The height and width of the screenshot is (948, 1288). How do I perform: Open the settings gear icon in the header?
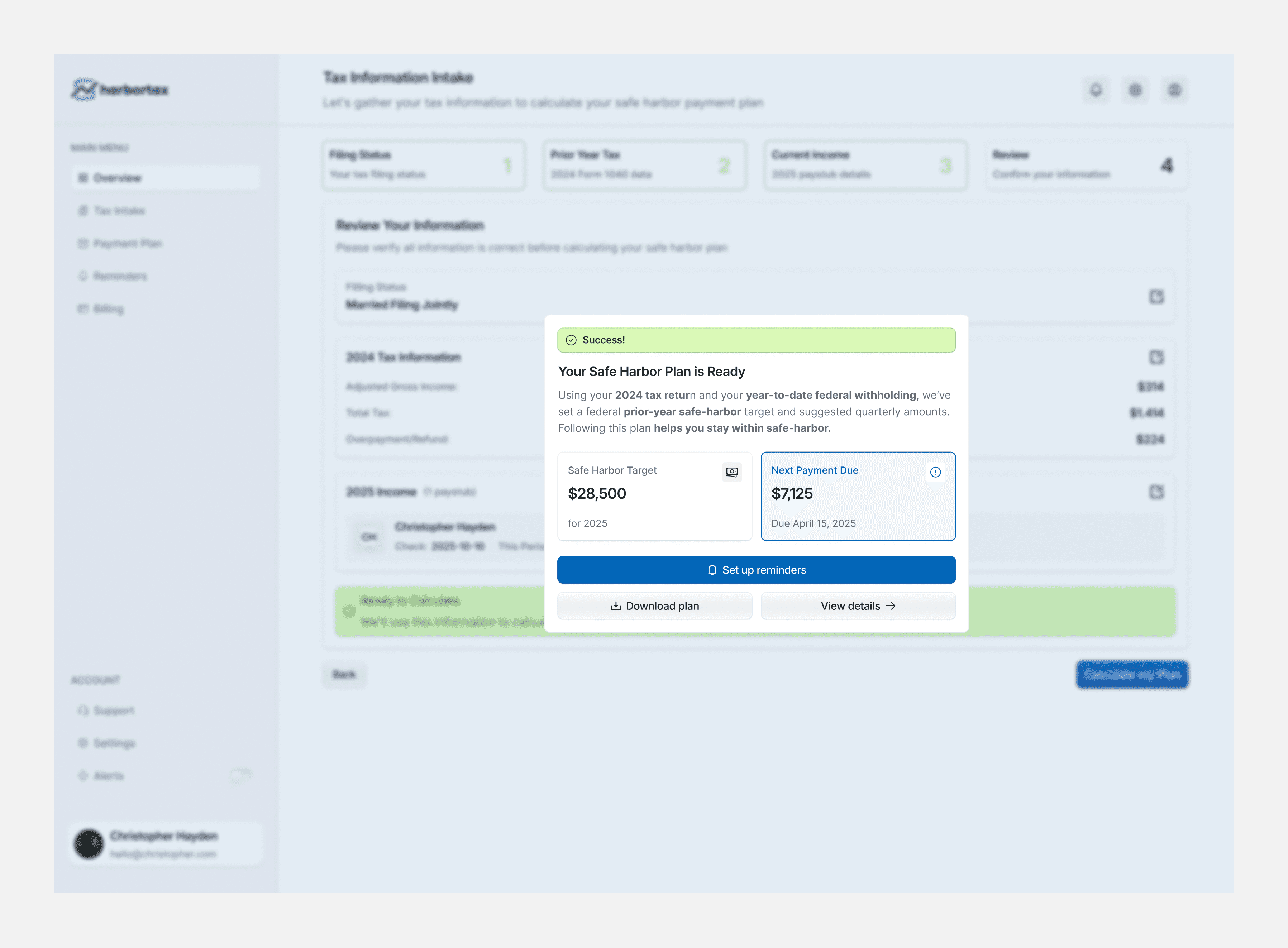tap(1135, 90)
